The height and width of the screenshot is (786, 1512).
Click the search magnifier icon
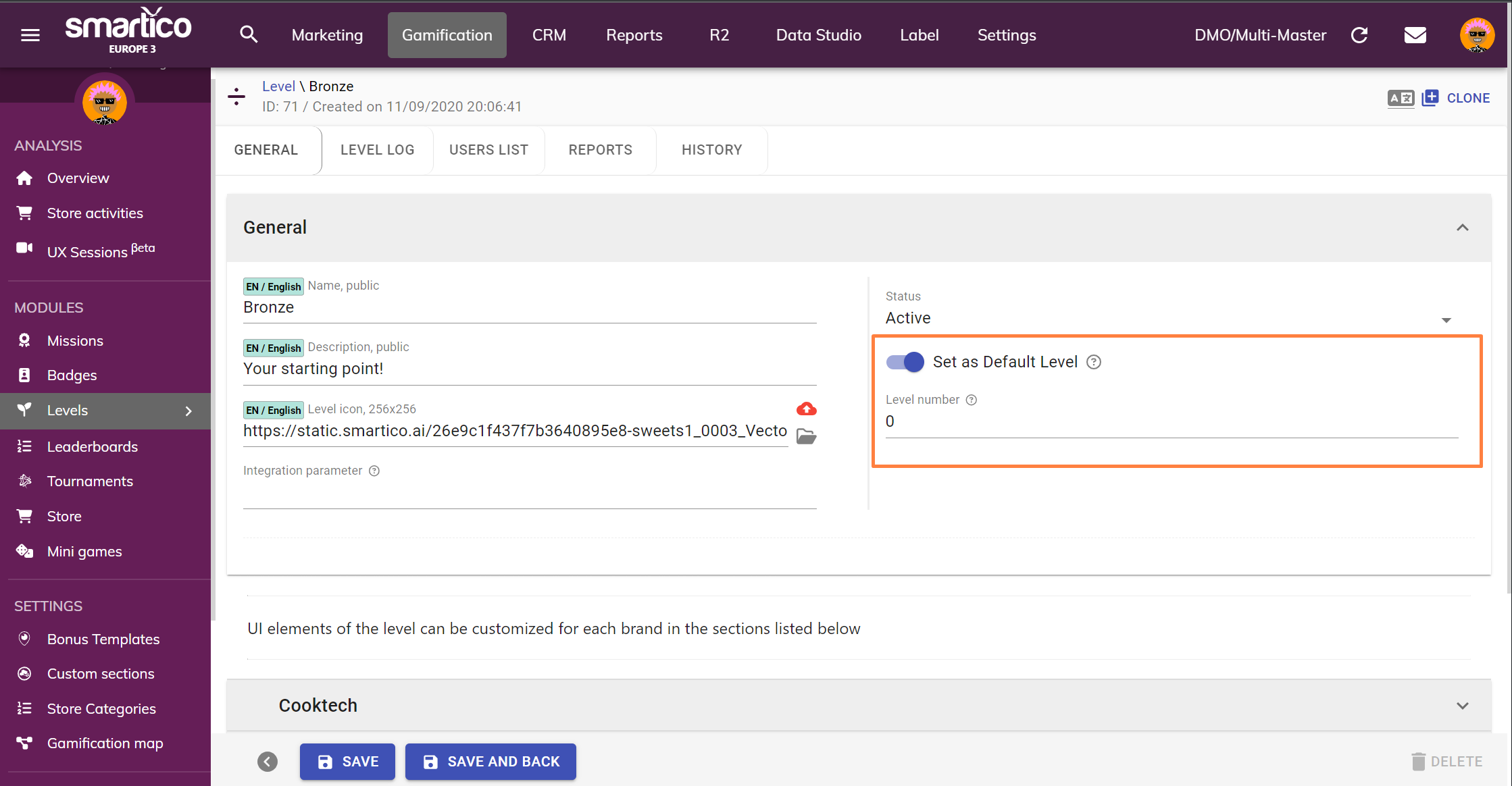pos(249,34)
